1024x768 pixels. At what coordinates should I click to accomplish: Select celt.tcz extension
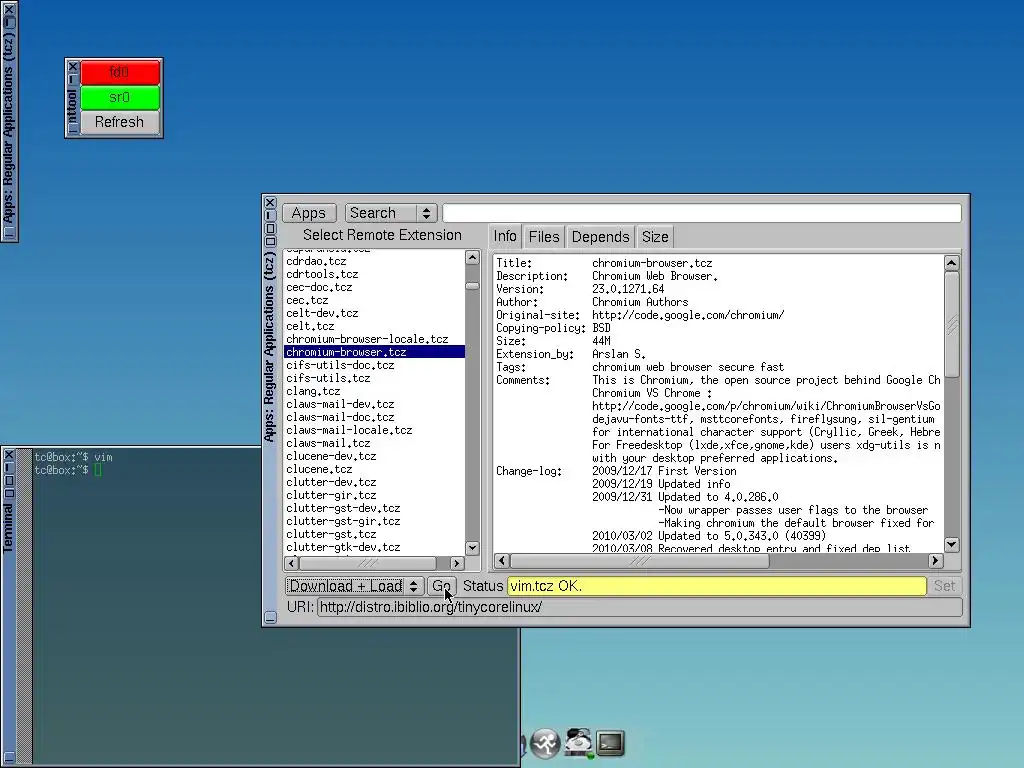pyautogui.click(x=374, y=327)
